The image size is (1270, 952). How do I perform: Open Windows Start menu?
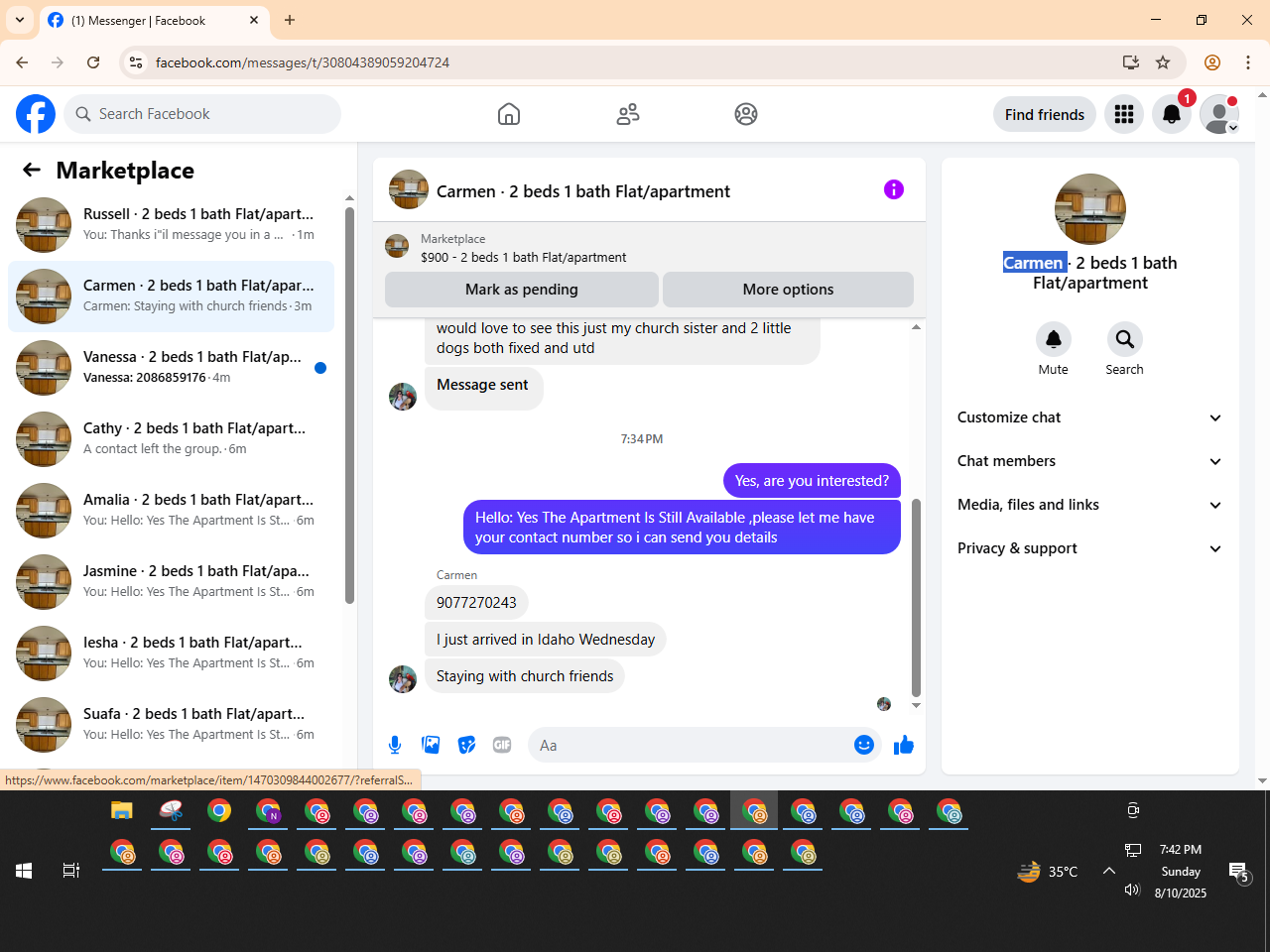(24, 871)
